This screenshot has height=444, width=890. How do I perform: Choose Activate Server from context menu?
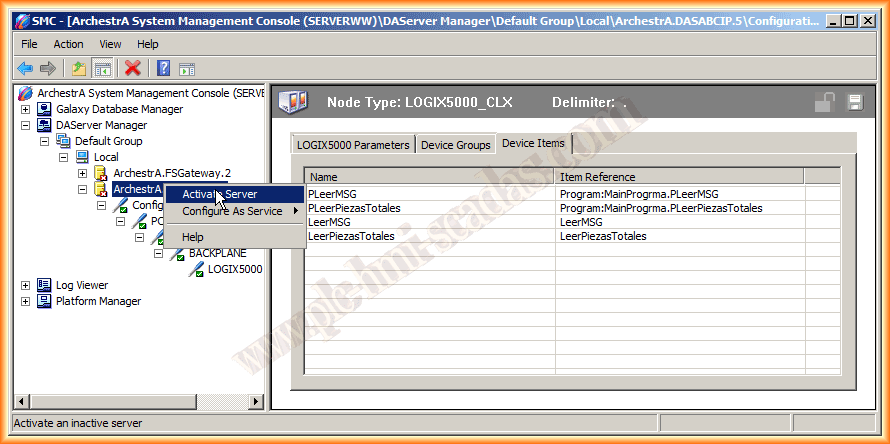coord(219,194)
